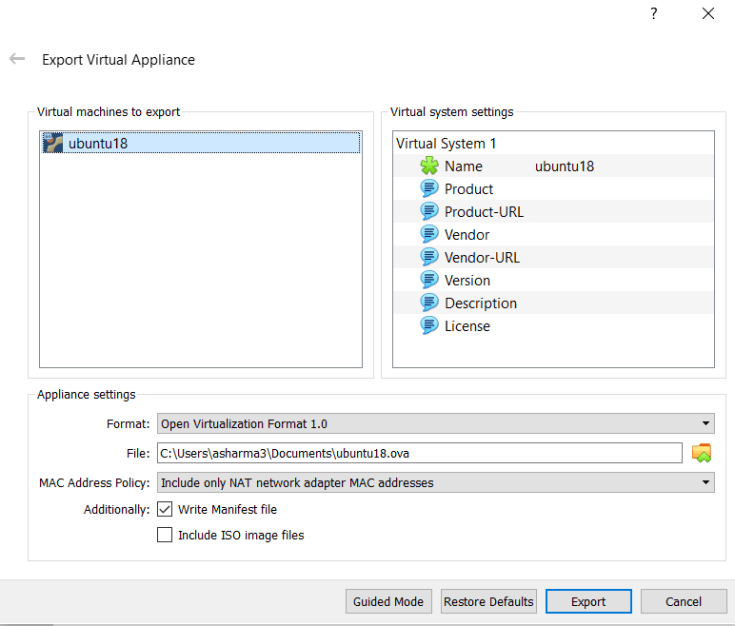Switch to Guided Mode
The width and height of the screenshot is (735, 626).
pos(388,602)
